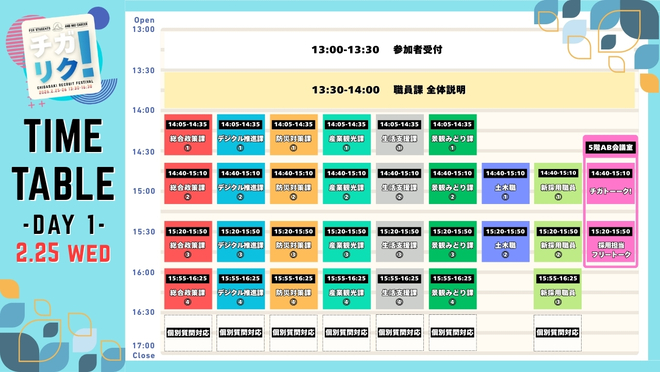
Task: Click the Open 13:00 time label
Action: tap(144, 25)
